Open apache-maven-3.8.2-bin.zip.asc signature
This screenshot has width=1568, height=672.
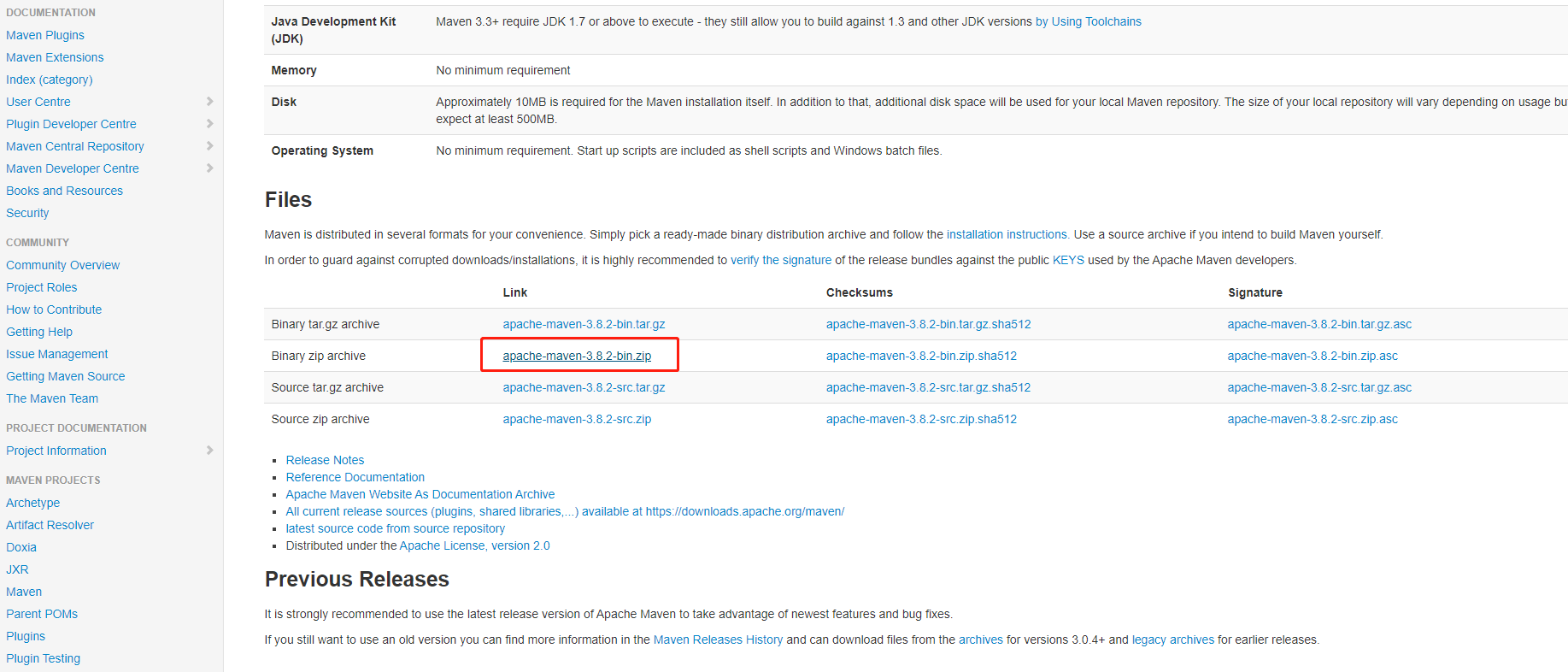coord(1313,356)
